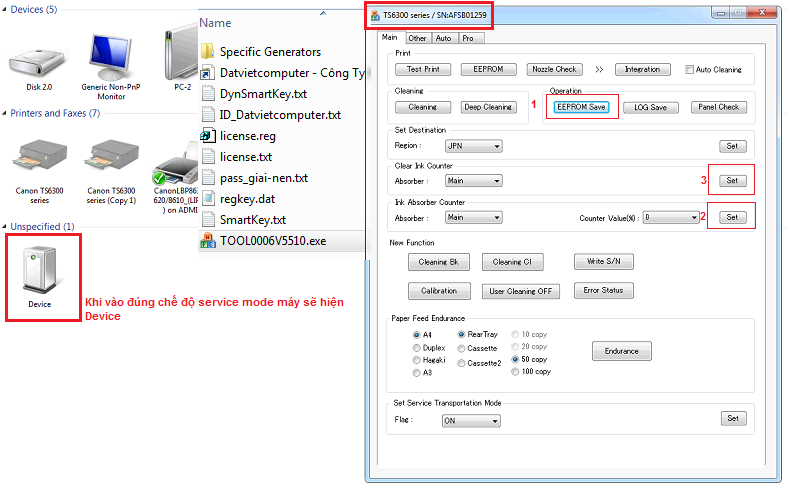This screenshot has width=787, height=493.
Task: Click the Integration button
Action: tap(642, 69)
